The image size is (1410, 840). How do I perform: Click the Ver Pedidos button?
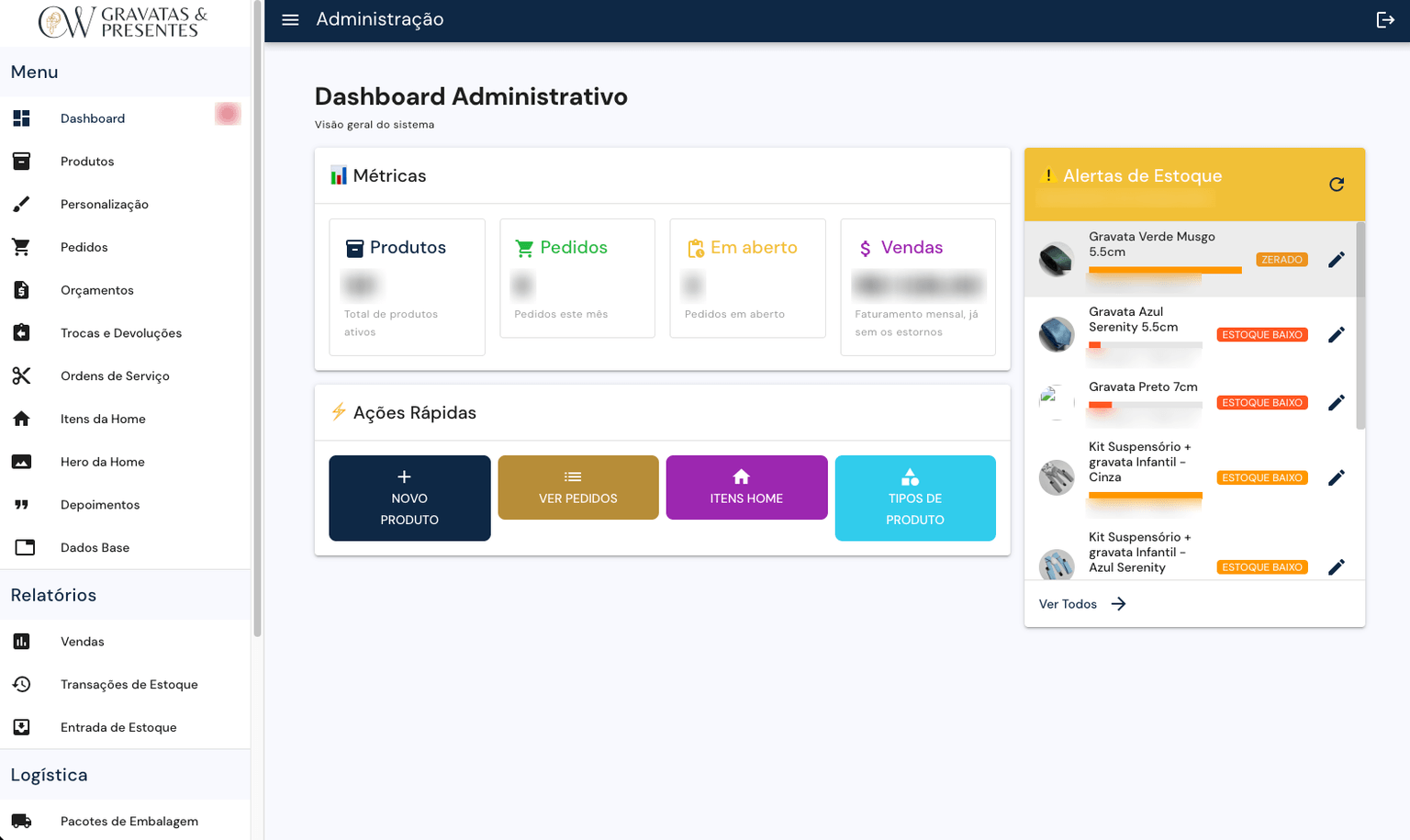tap(578, 487)
